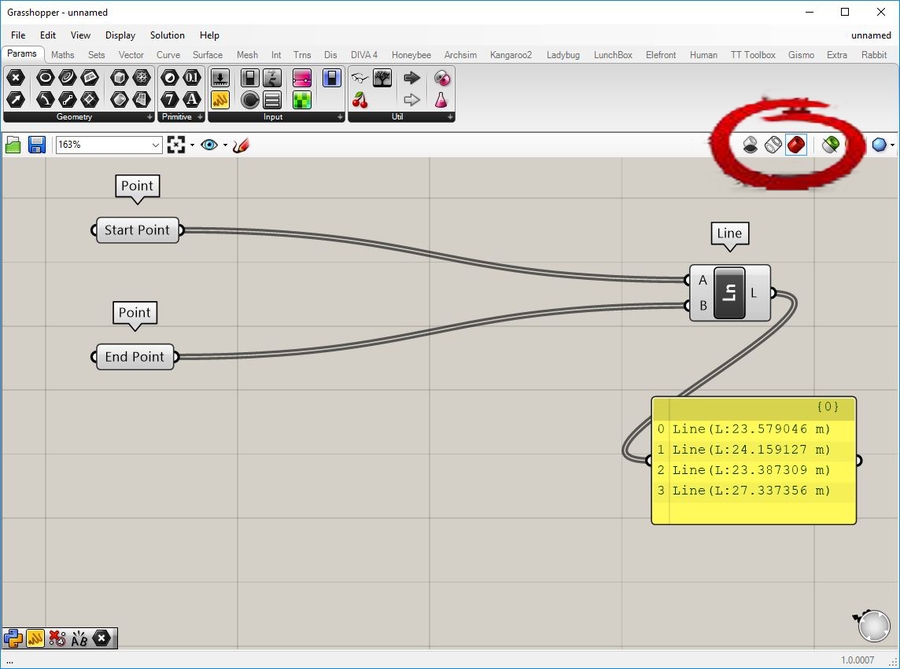Turn off preview with the disabled-preview icon
900x669 pixels.
[x=750, y=145]
